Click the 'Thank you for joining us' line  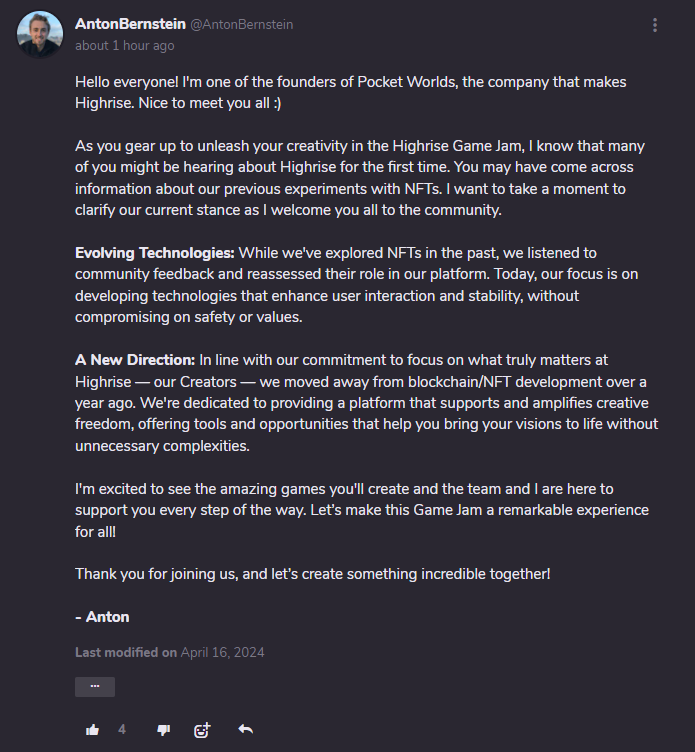312,574
